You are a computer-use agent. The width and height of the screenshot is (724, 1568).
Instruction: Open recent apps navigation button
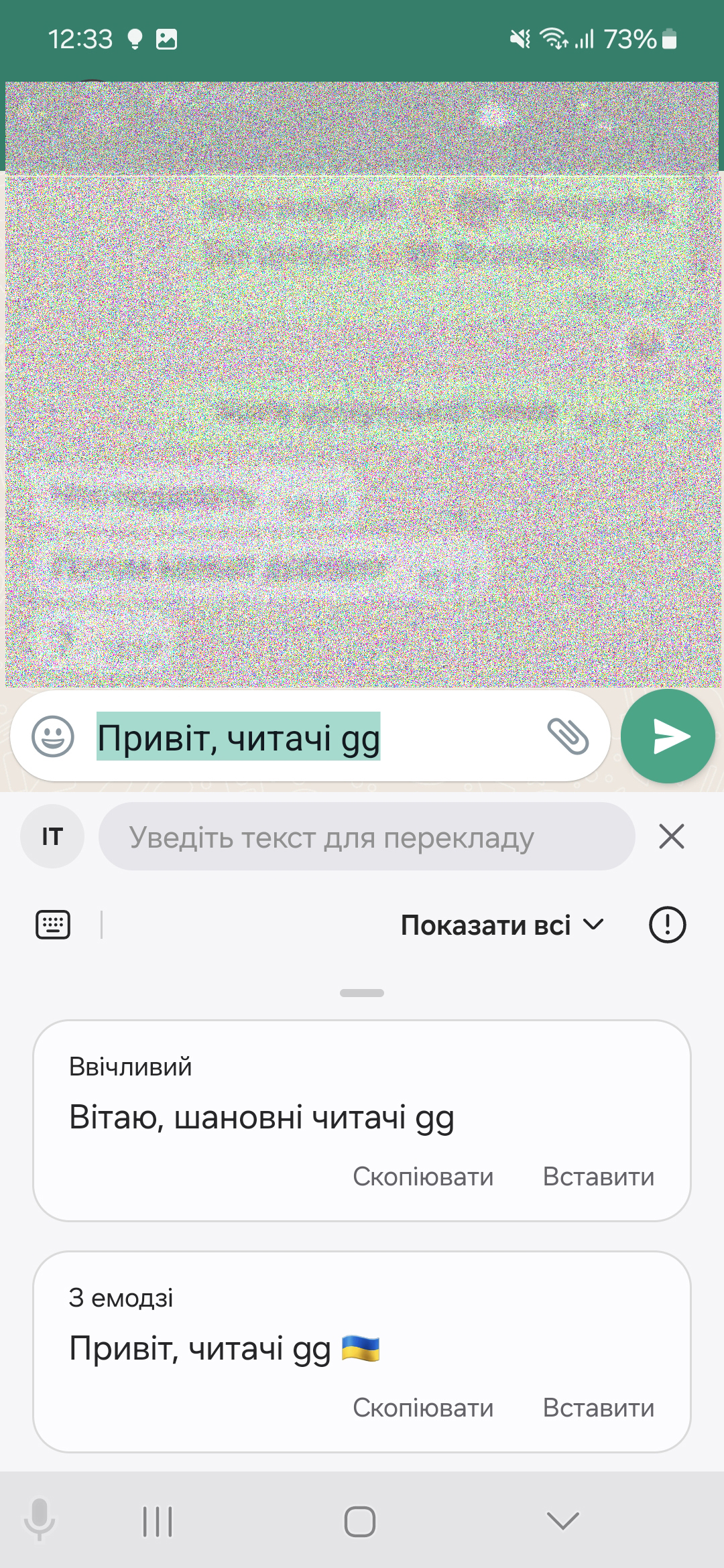click(x=158, y=1522)
